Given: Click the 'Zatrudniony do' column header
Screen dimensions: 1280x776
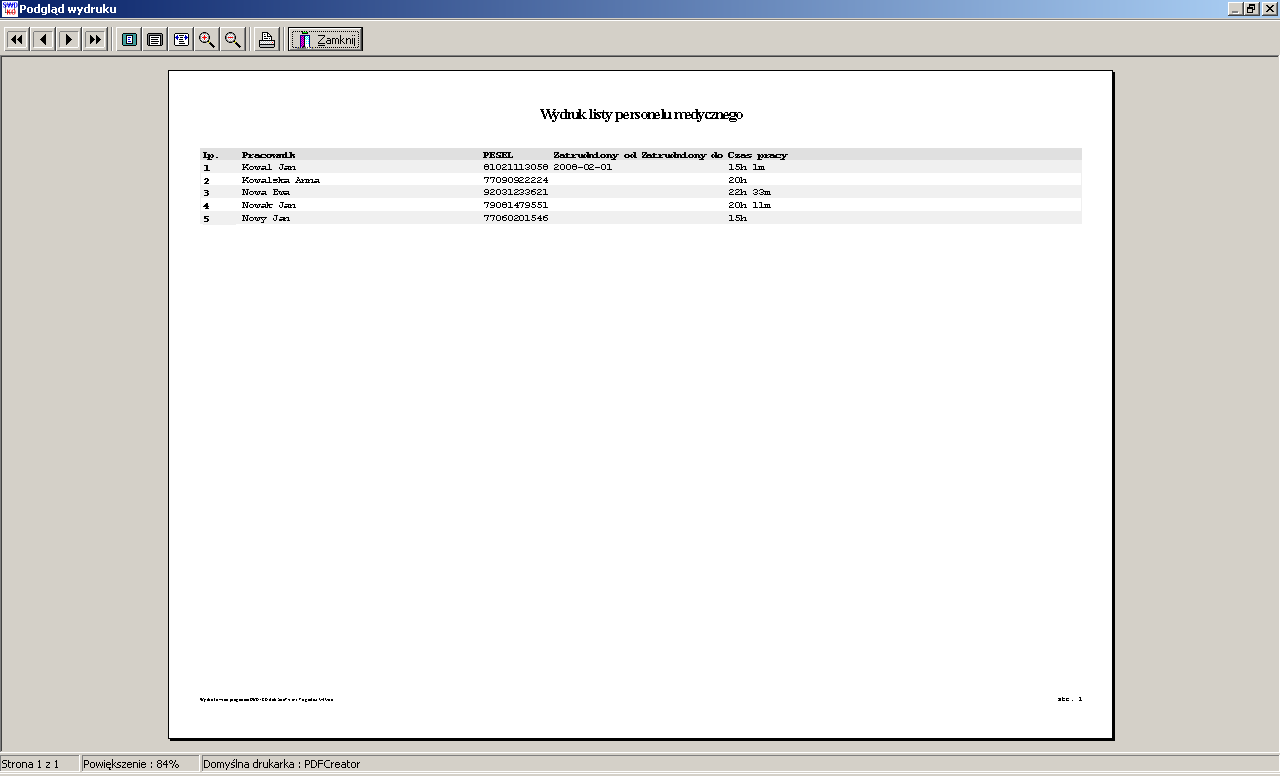Looking at the screenshot, I should click(x=682, y=155).
